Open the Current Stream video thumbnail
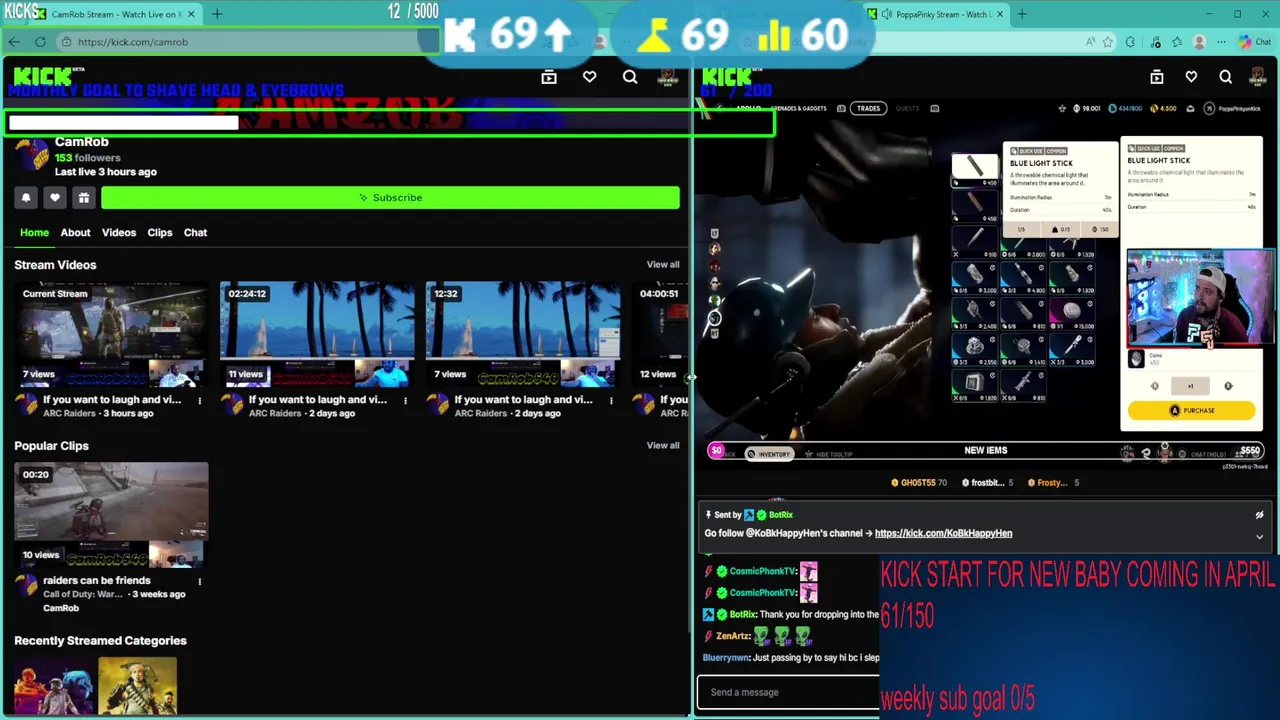 pos(111,334)
